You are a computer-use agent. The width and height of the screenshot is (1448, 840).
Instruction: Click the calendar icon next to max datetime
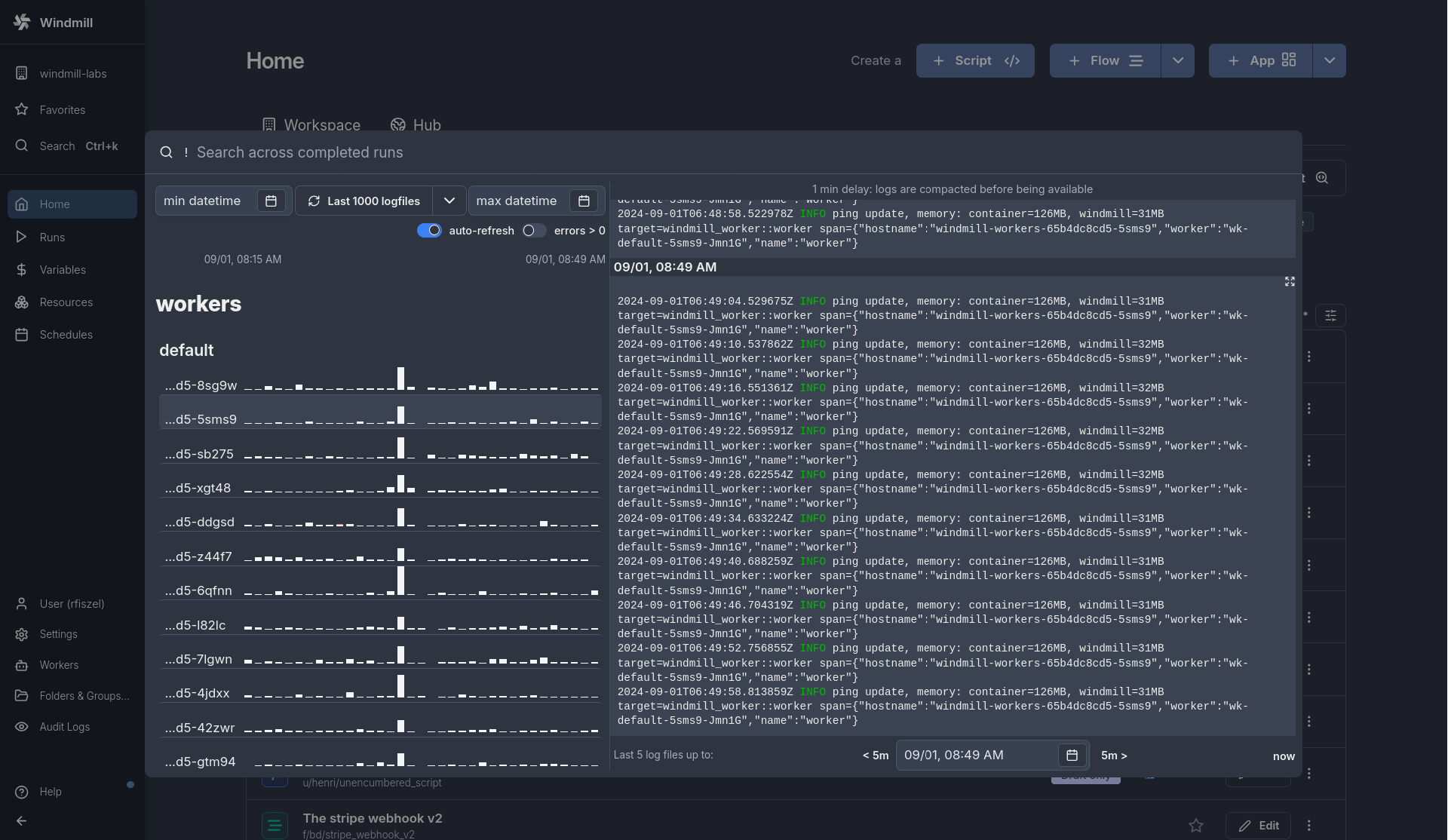tap(584, 200)
